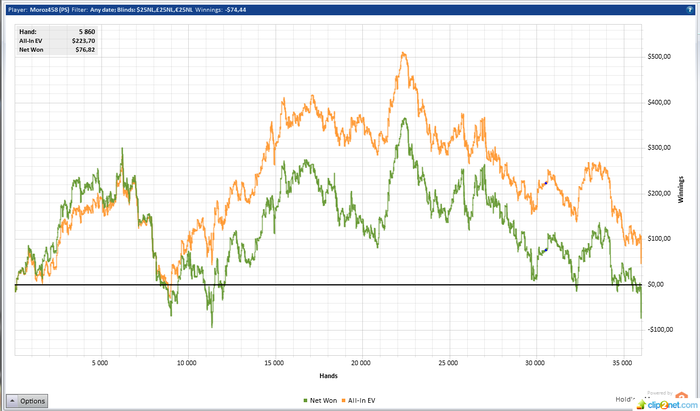700x411 pixels.
Task: Click the '30 000' x-axis label
Action: pos(535,363)
